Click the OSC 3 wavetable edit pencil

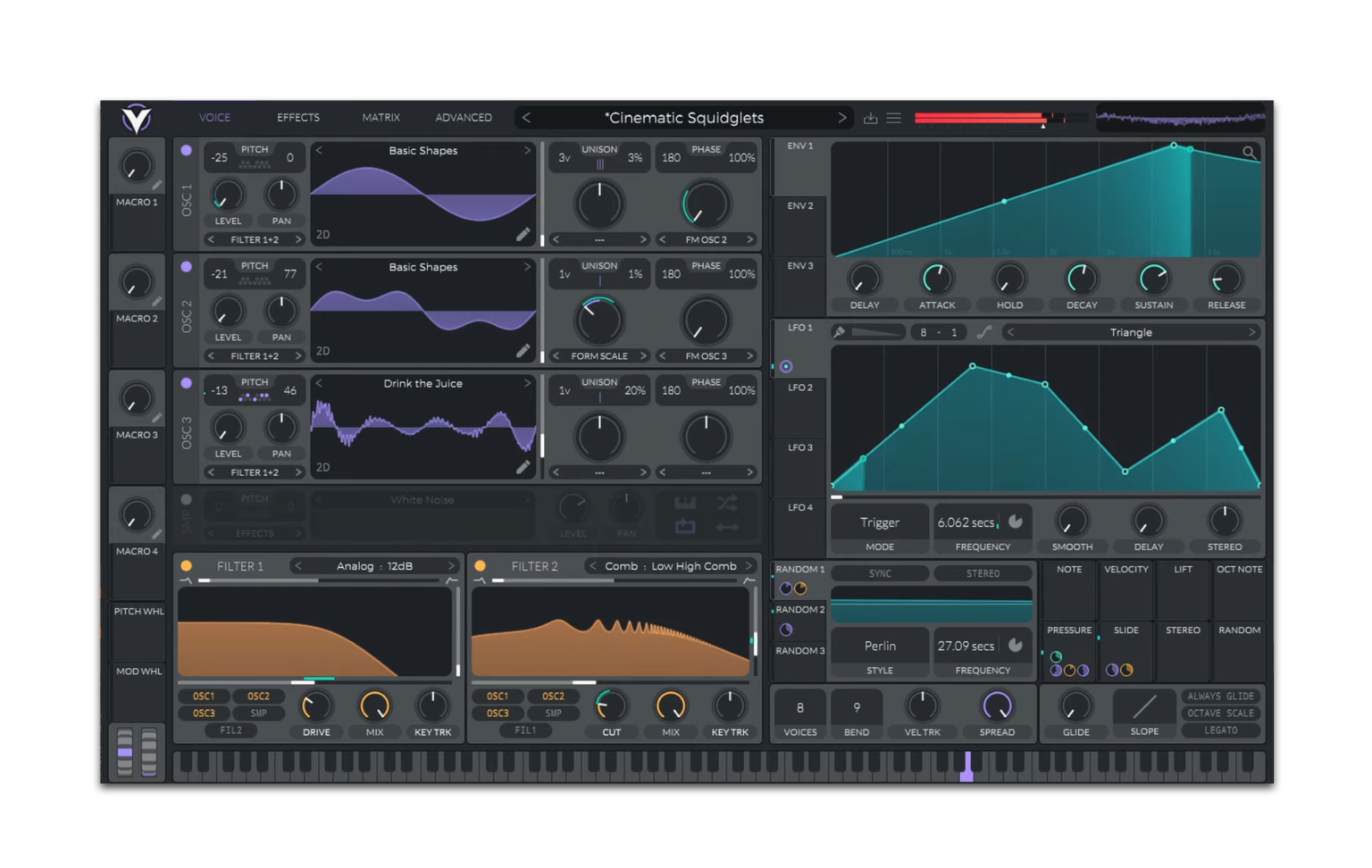[523, 467]
